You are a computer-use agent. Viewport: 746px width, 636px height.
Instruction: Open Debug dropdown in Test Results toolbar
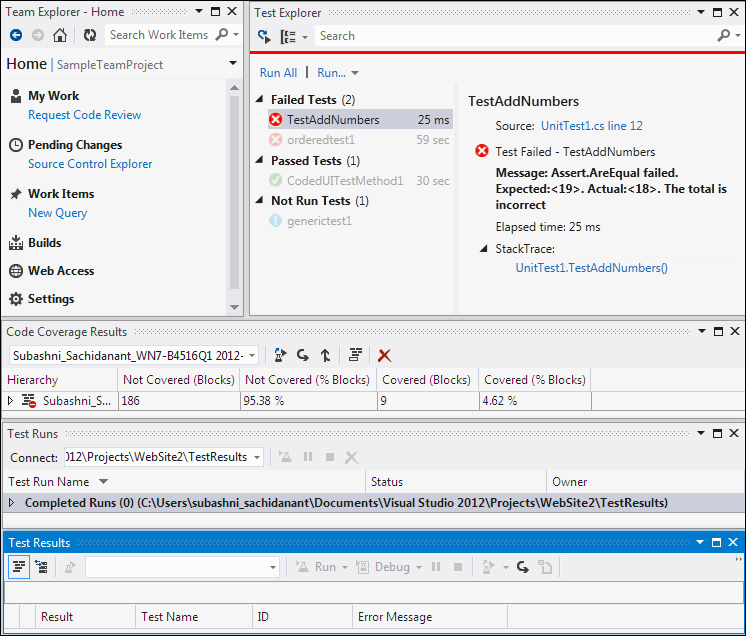[x=419, y=567]
